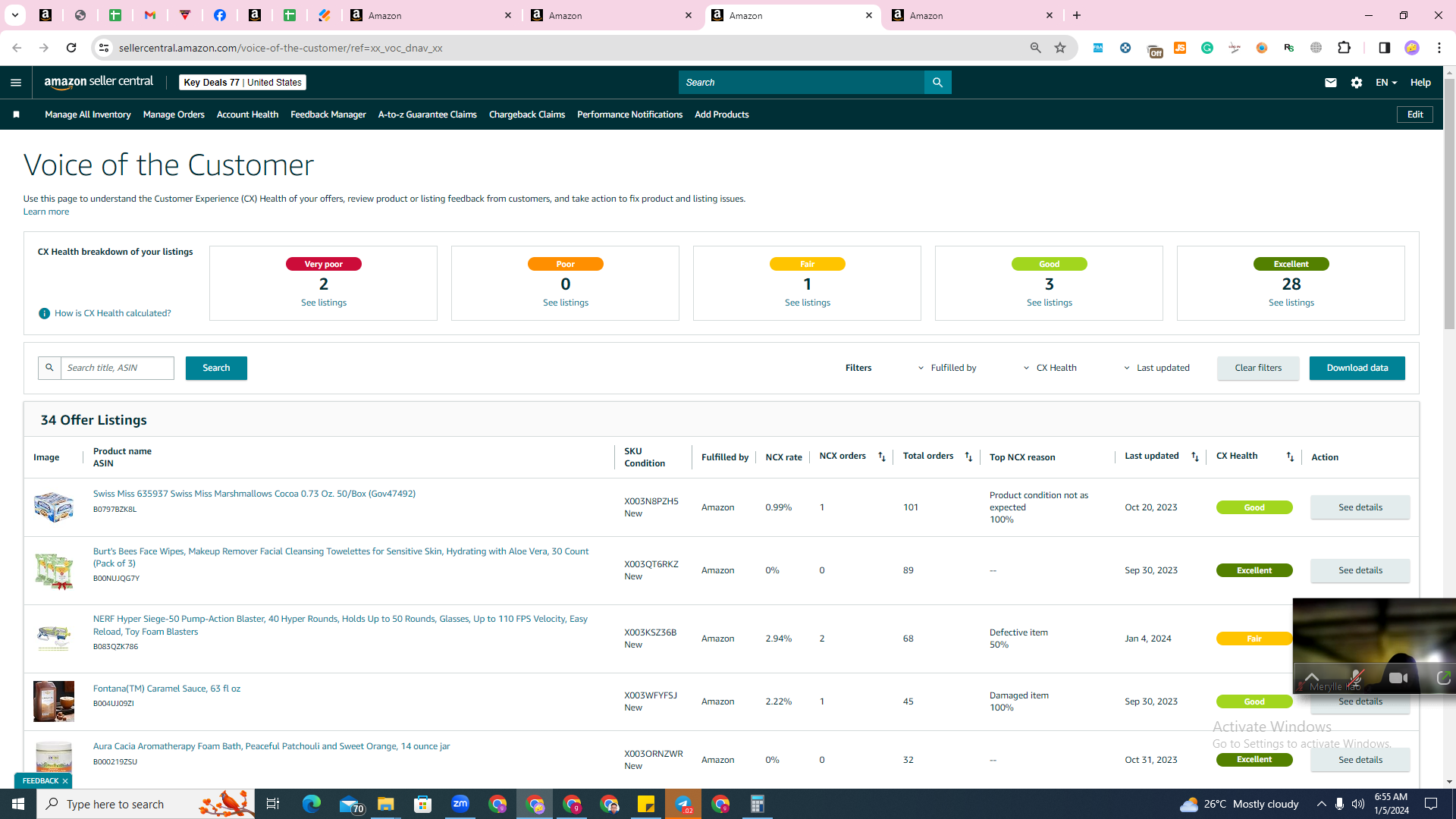Open a new browser tab
This screenshot has width=1456, height=819.
tap(1077, 15)
